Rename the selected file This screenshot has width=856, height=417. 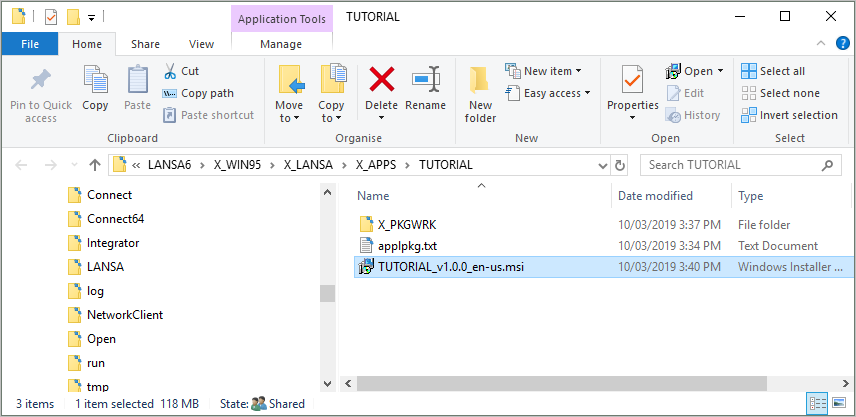pos(426,87)
